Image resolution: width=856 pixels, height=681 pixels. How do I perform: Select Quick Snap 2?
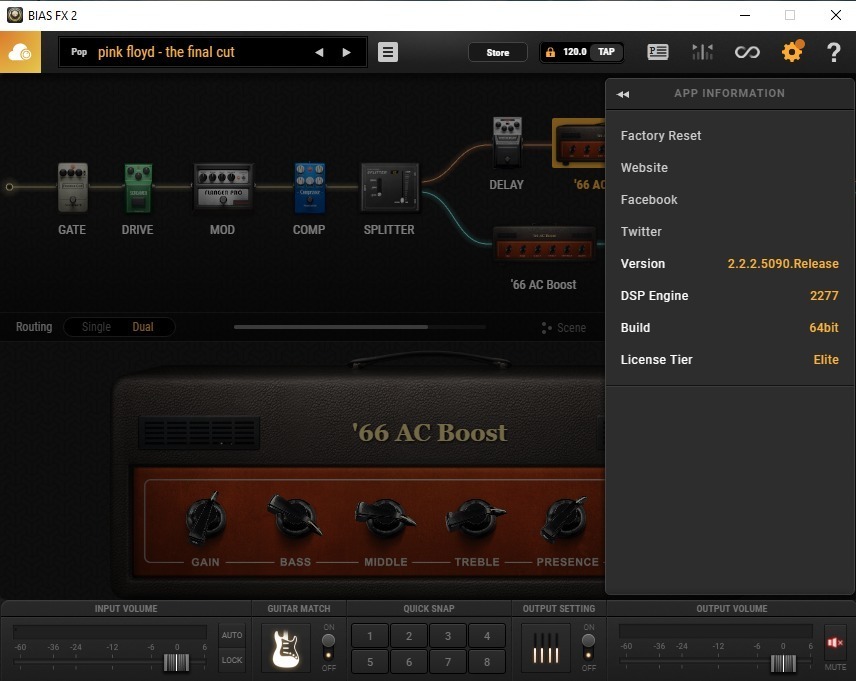pos(409,636)
